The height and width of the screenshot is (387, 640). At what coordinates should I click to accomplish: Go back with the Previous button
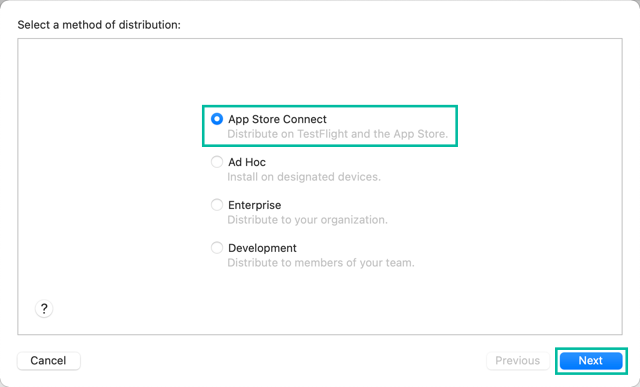point(518,361)
